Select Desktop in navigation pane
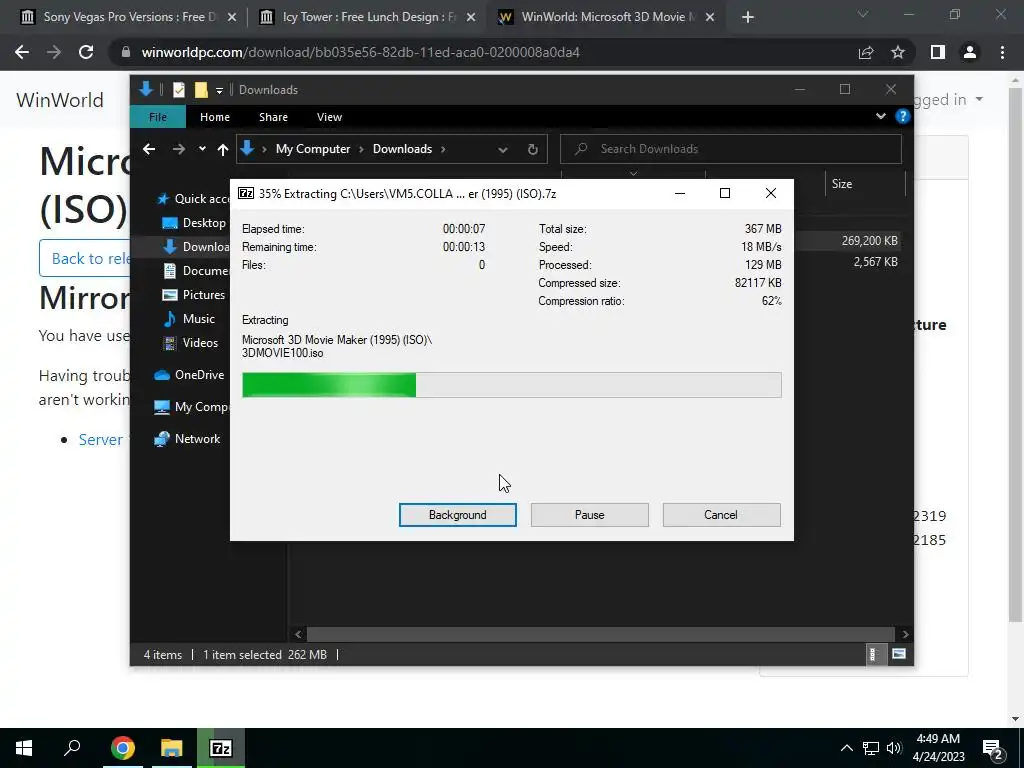Viewport: 1024px width, 768px height. coord(194,223)
